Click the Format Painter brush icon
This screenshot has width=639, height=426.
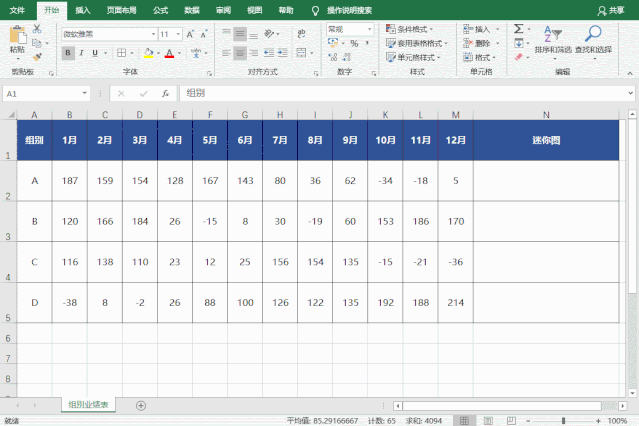pos(38,57)
